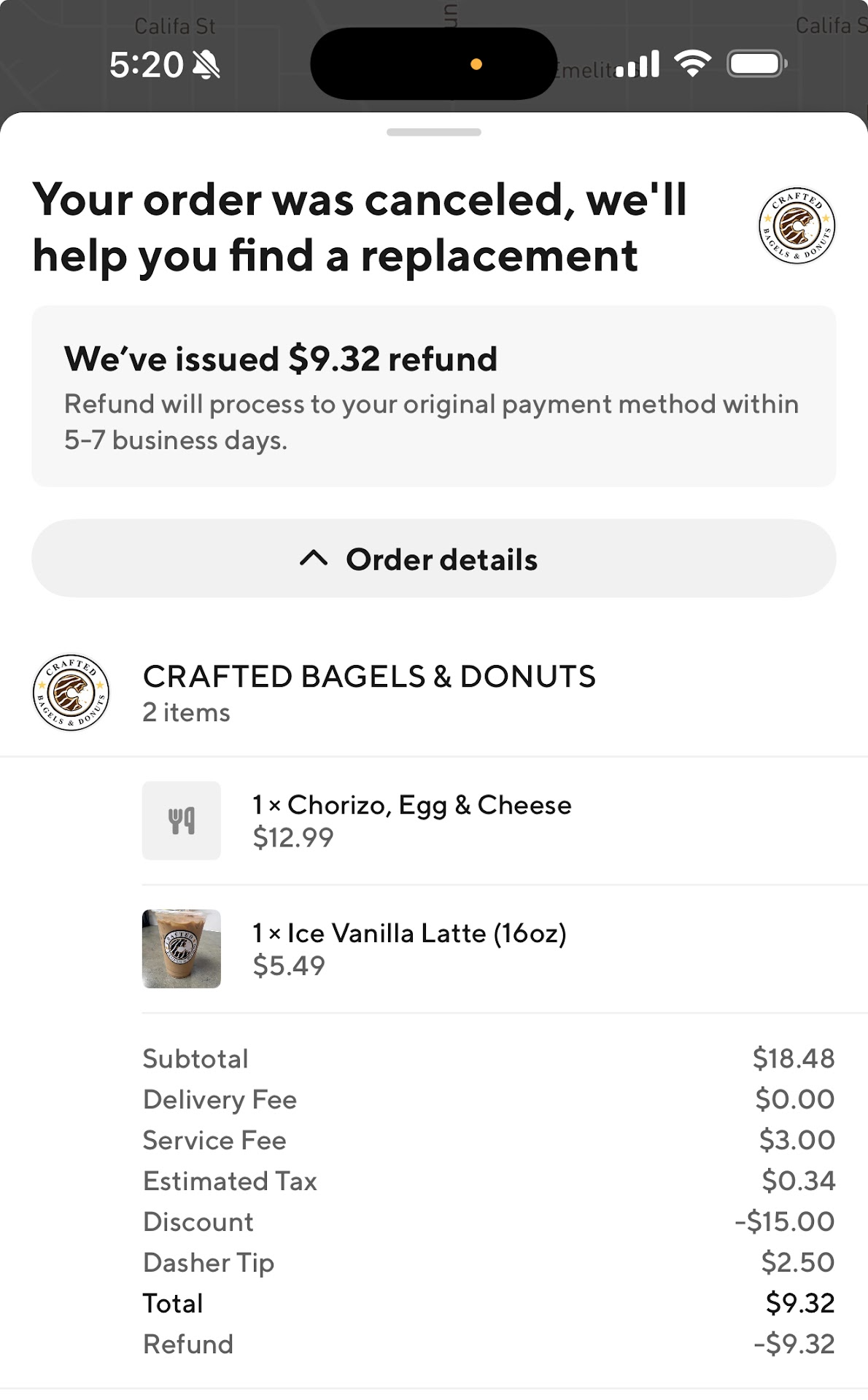Open CRAFTED BAGELS & DONUTS store name
868x1400 pixels.
coord(369,677)
